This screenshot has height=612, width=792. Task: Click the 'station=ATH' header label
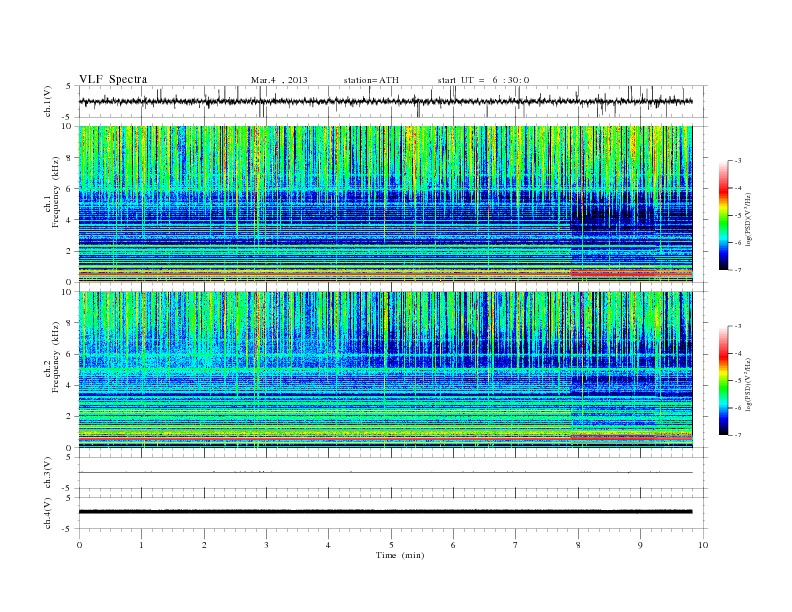(371, 80)
